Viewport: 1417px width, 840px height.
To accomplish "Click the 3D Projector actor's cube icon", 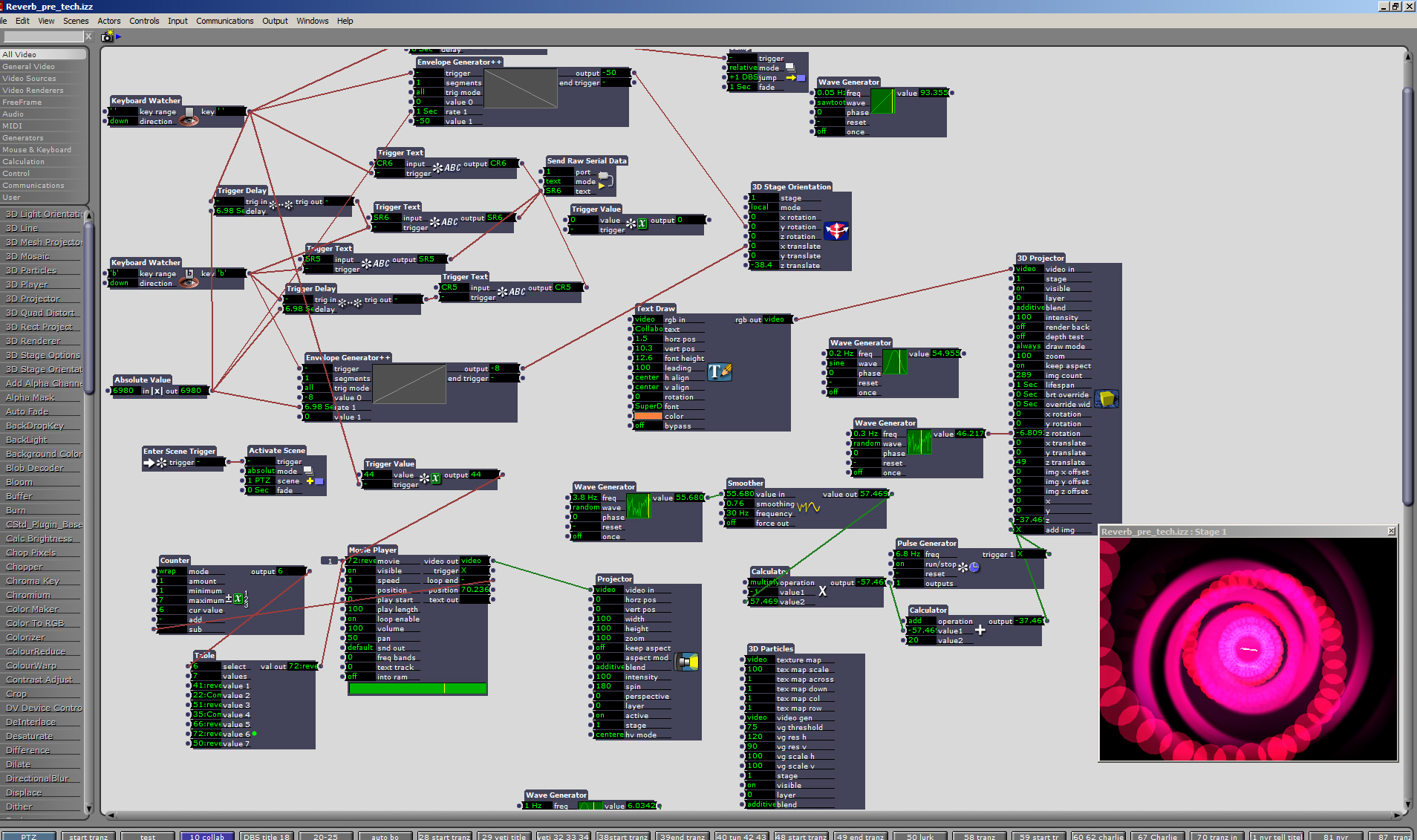I will pyautogui.click(x=1107, y=399).
